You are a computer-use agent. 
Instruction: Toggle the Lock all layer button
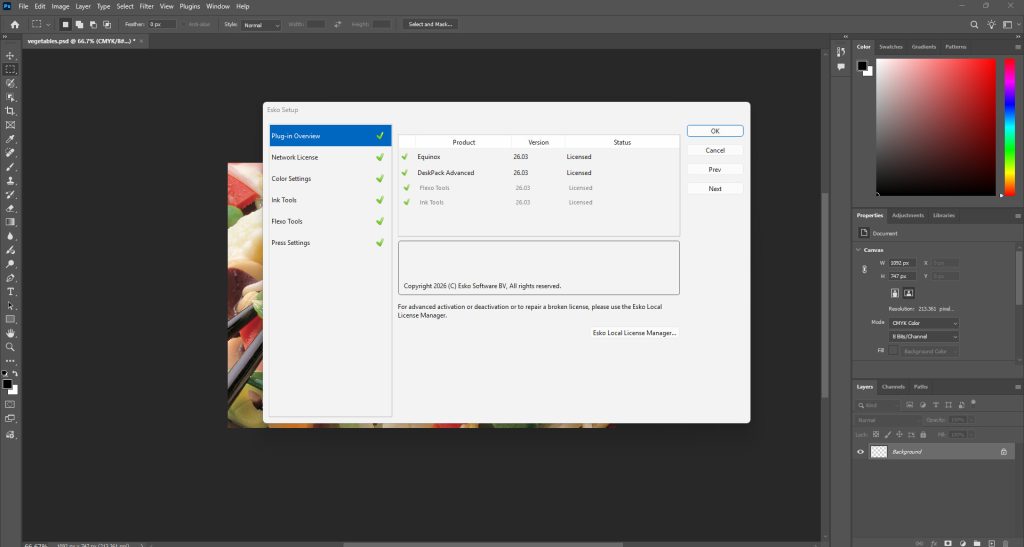coord(923,435)
